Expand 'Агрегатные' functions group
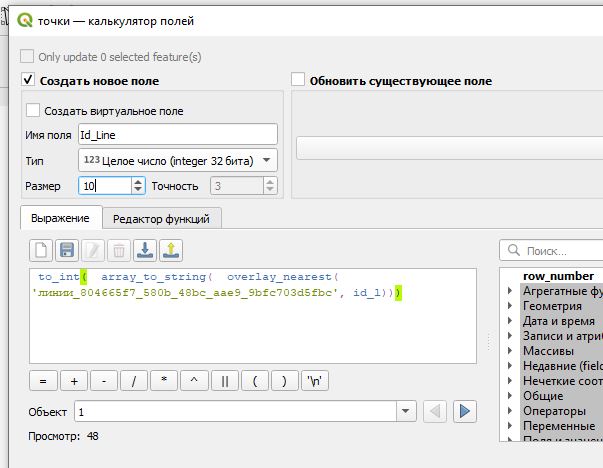Screen dimensions: 603x468 point(510,291)
